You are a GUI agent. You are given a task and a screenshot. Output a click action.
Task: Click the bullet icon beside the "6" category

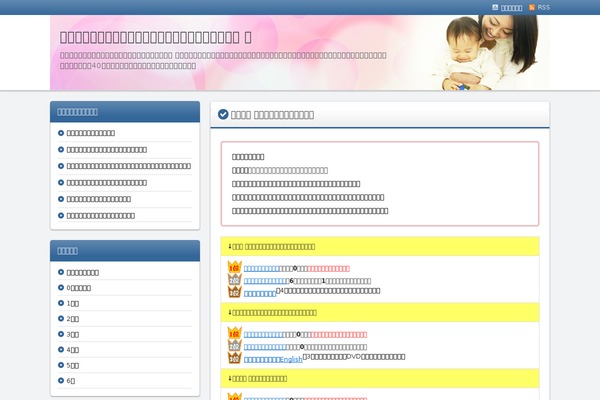click(61, 380)
